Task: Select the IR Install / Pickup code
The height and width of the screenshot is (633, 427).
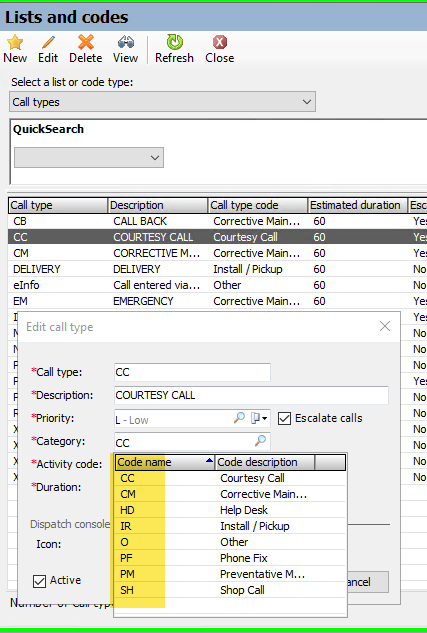Action: click(230, 526)
